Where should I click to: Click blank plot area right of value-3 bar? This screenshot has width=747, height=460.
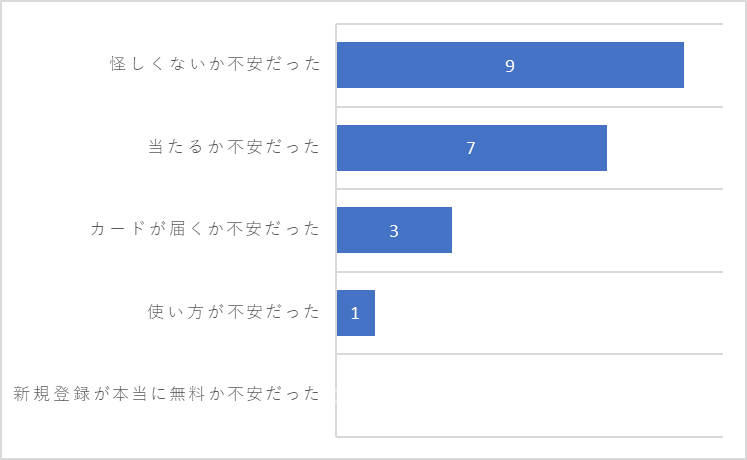click(587, 230)
